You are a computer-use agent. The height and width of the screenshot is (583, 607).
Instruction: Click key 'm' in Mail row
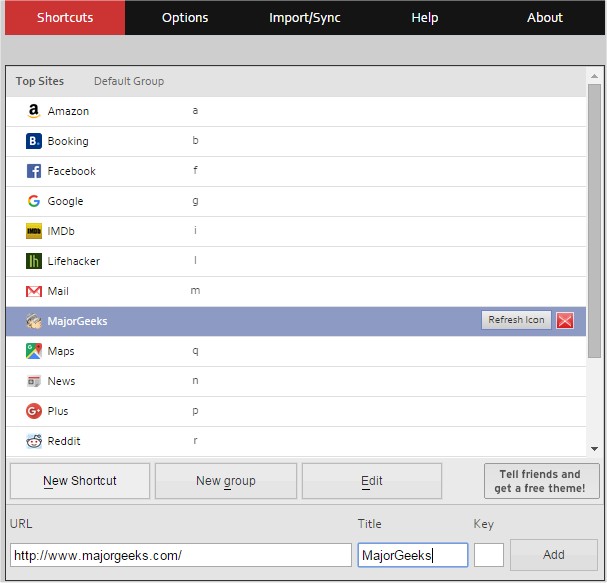coord(195,290)
